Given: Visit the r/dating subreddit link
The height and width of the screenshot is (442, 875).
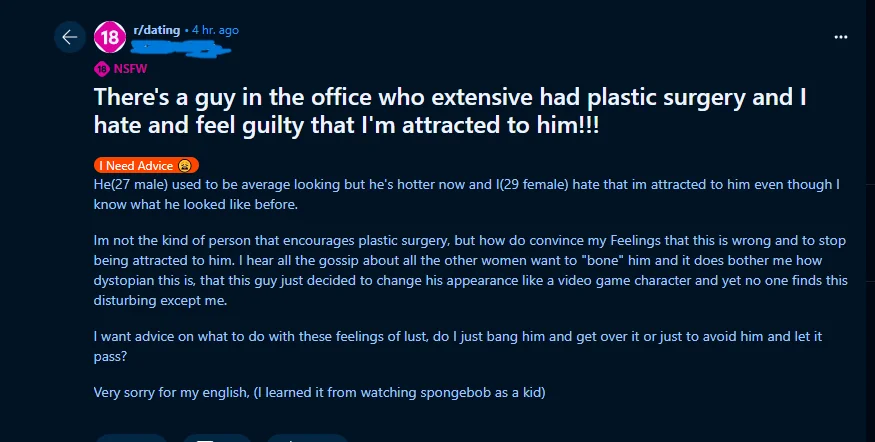Looking at the screenshot, I should pos(157,30).
